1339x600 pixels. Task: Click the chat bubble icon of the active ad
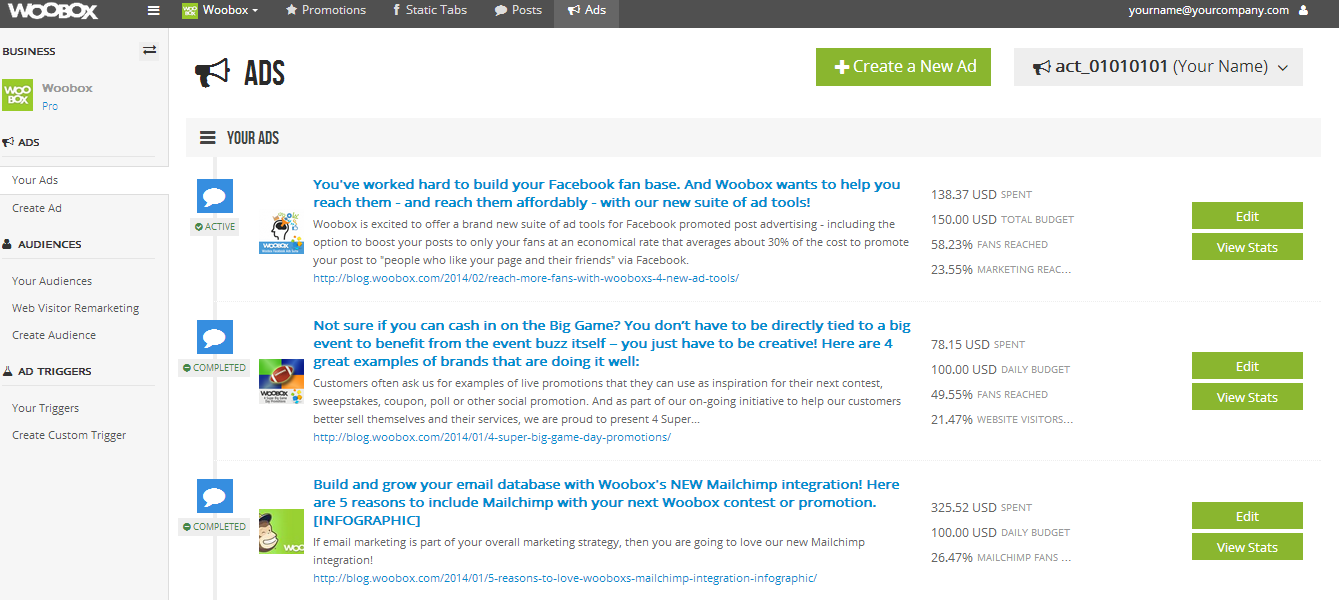(x=215, y=196)
